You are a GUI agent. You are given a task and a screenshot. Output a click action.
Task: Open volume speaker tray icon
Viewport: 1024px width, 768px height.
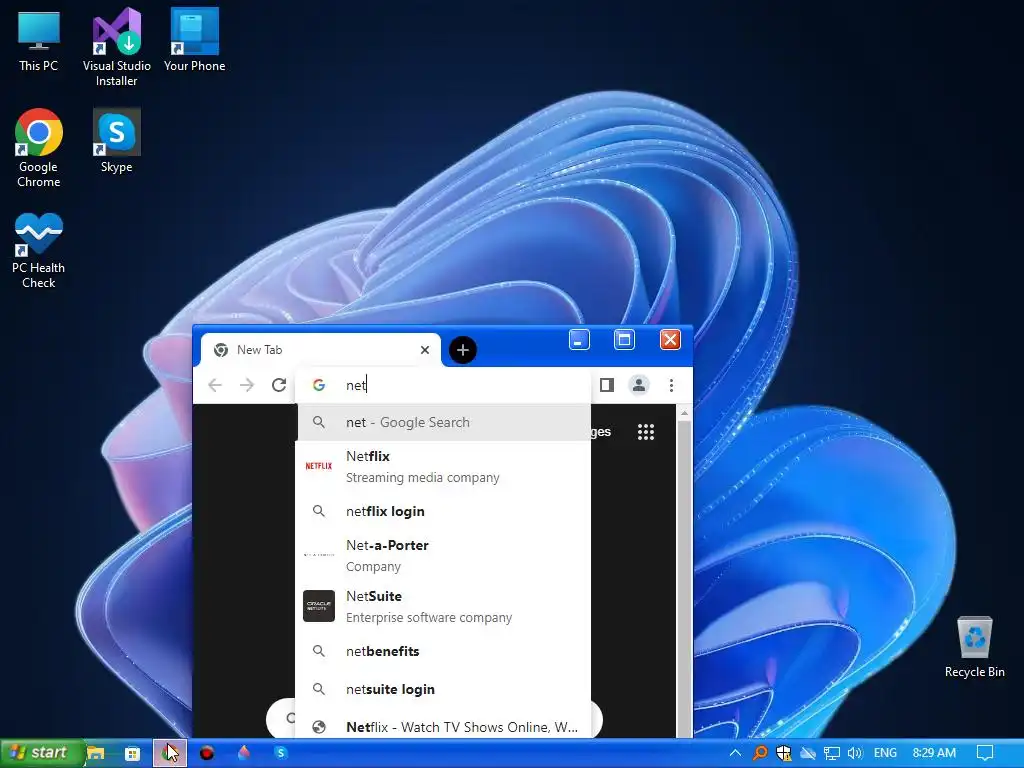point(855,753)
